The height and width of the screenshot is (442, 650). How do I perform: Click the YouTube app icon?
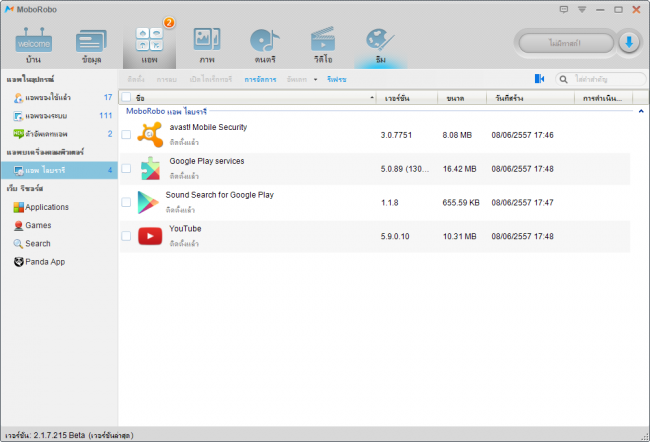point(150,236)
